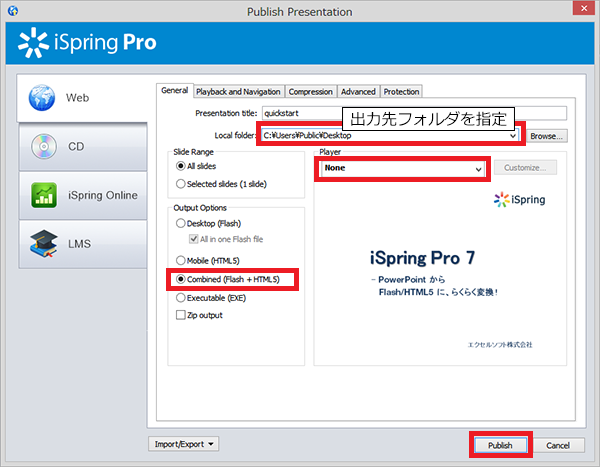Switch to the General tab

click(x=174, y=91)
